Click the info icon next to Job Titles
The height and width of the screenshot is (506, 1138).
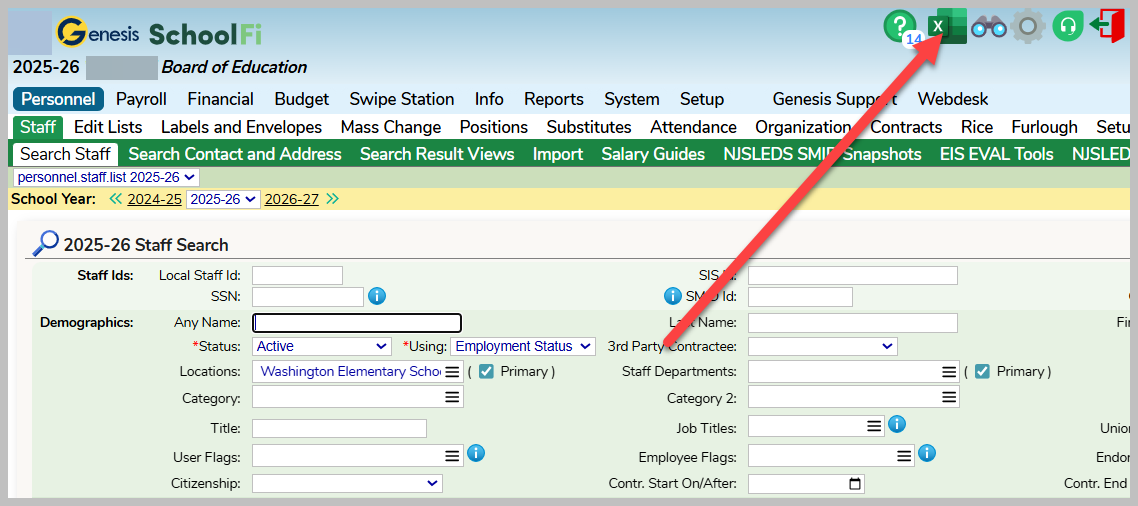click(x=897, y=424)
